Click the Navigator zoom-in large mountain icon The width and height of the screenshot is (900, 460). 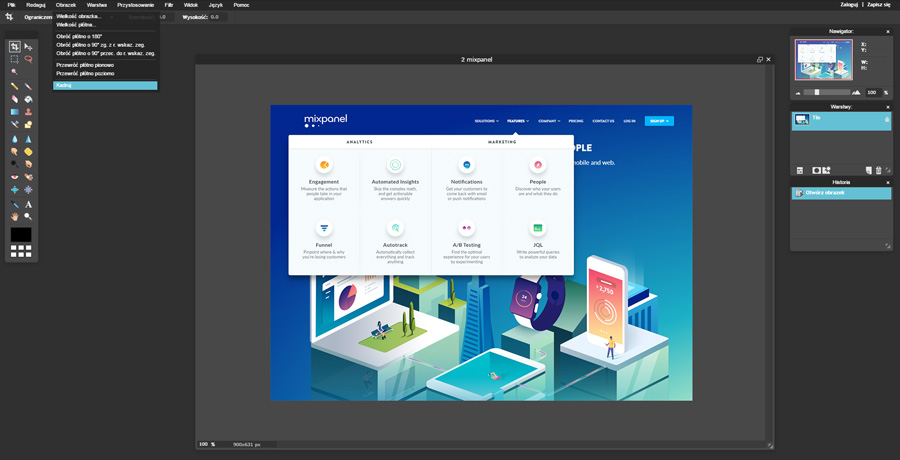[856, 92]
